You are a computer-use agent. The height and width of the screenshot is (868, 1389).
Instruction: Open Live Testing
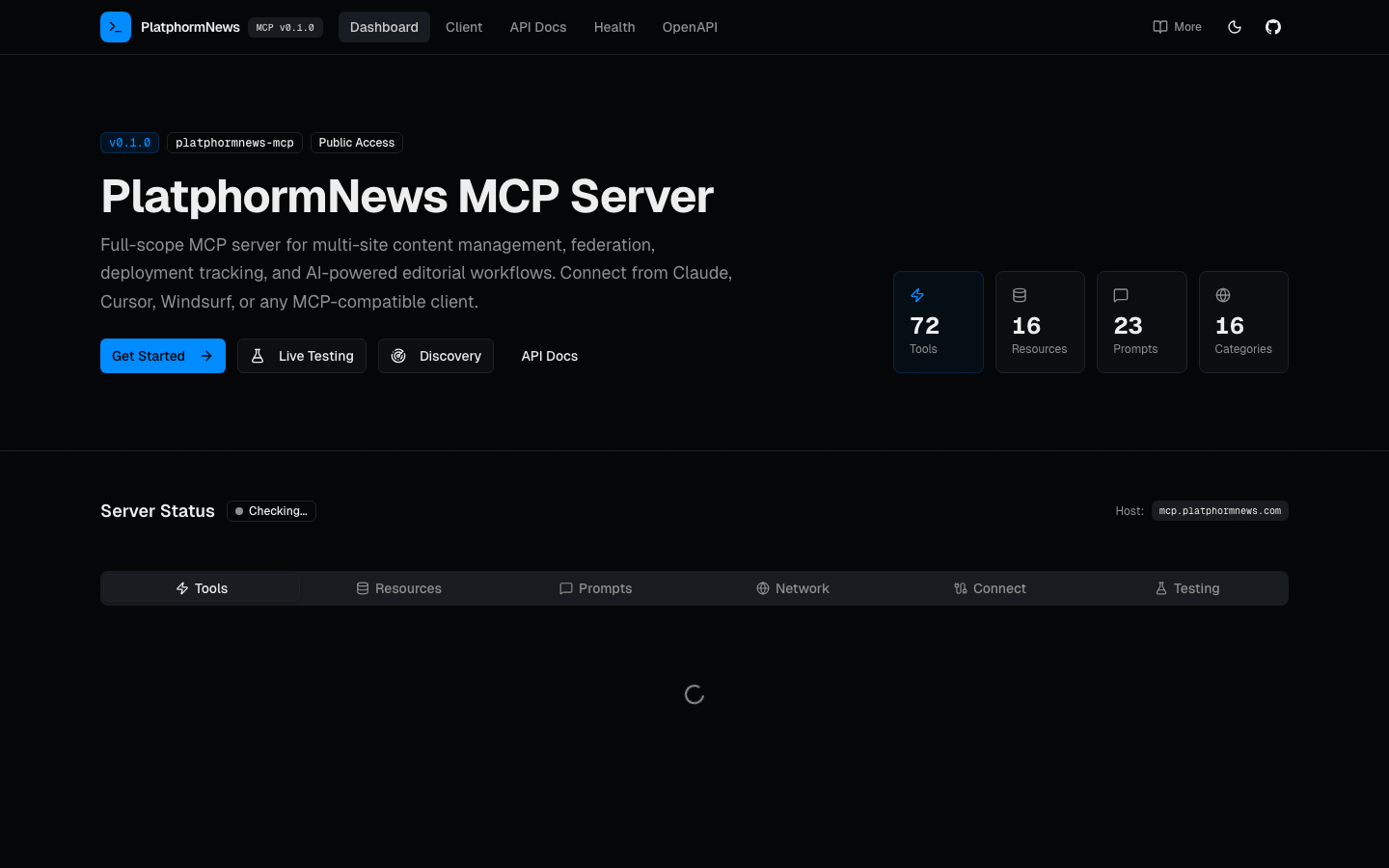(x=302, y=356)
